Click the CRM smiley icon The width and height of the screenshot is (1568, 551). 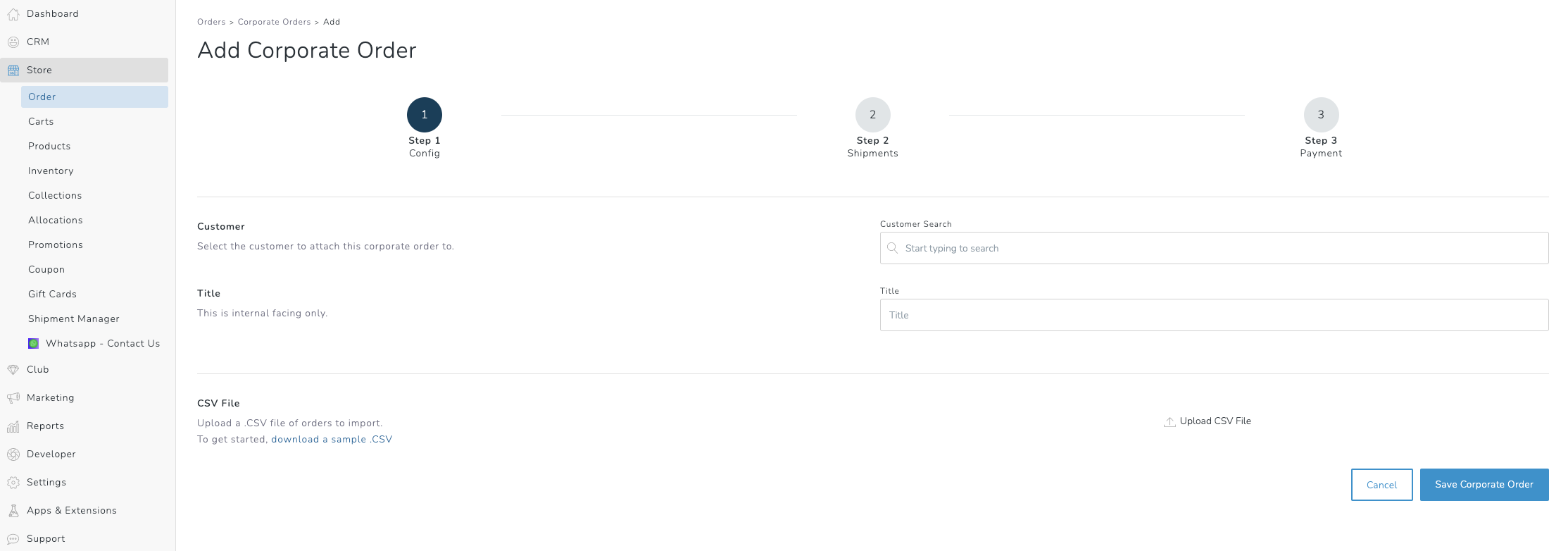(x=13, y=42)
